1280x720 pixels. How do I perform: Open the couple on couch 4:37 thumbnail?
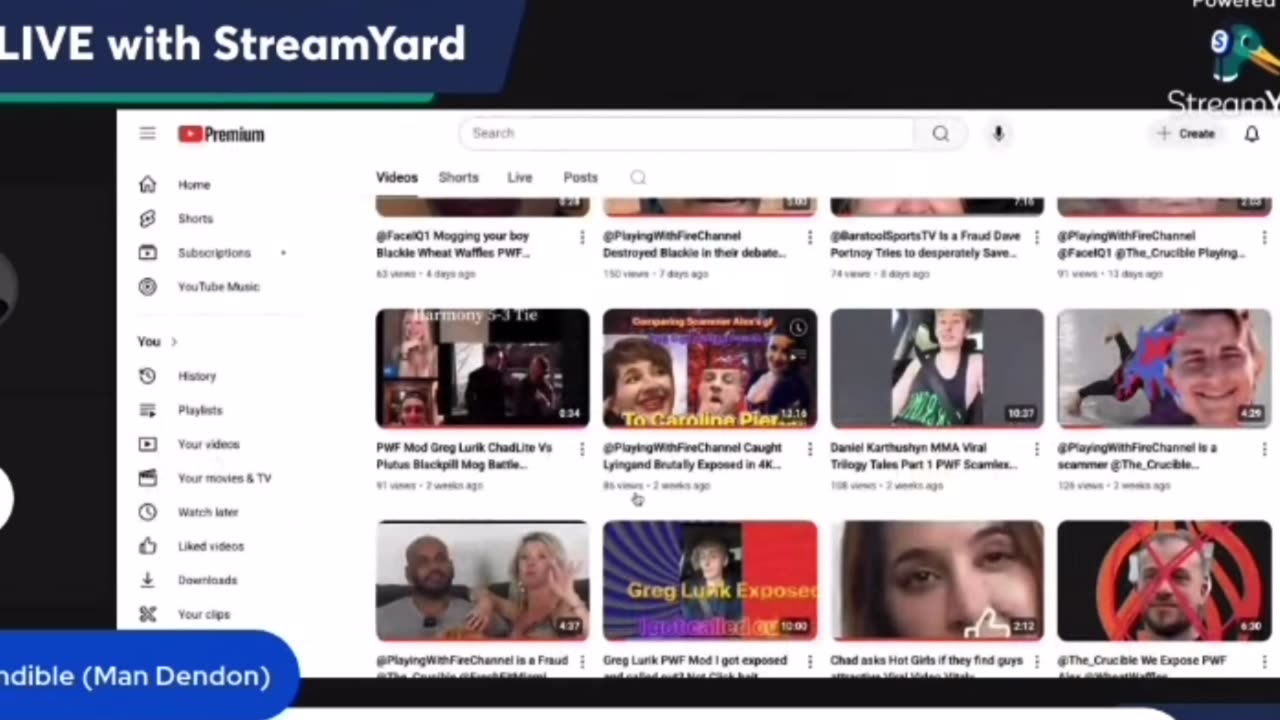click(482, 580)
